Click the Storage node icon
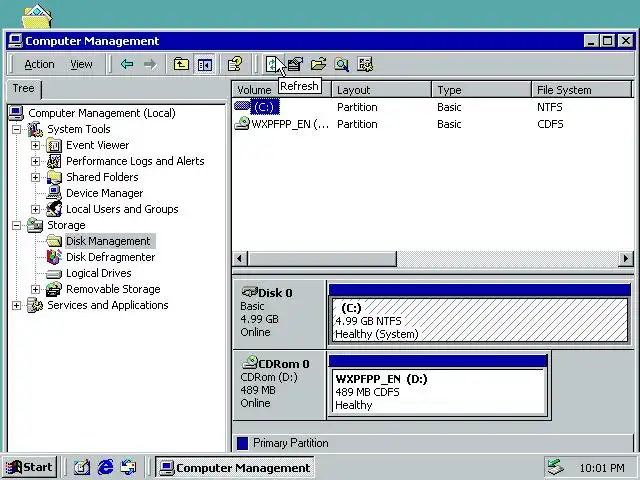The height and width of the screenshot is (480, 640). [x=35, y=225]
